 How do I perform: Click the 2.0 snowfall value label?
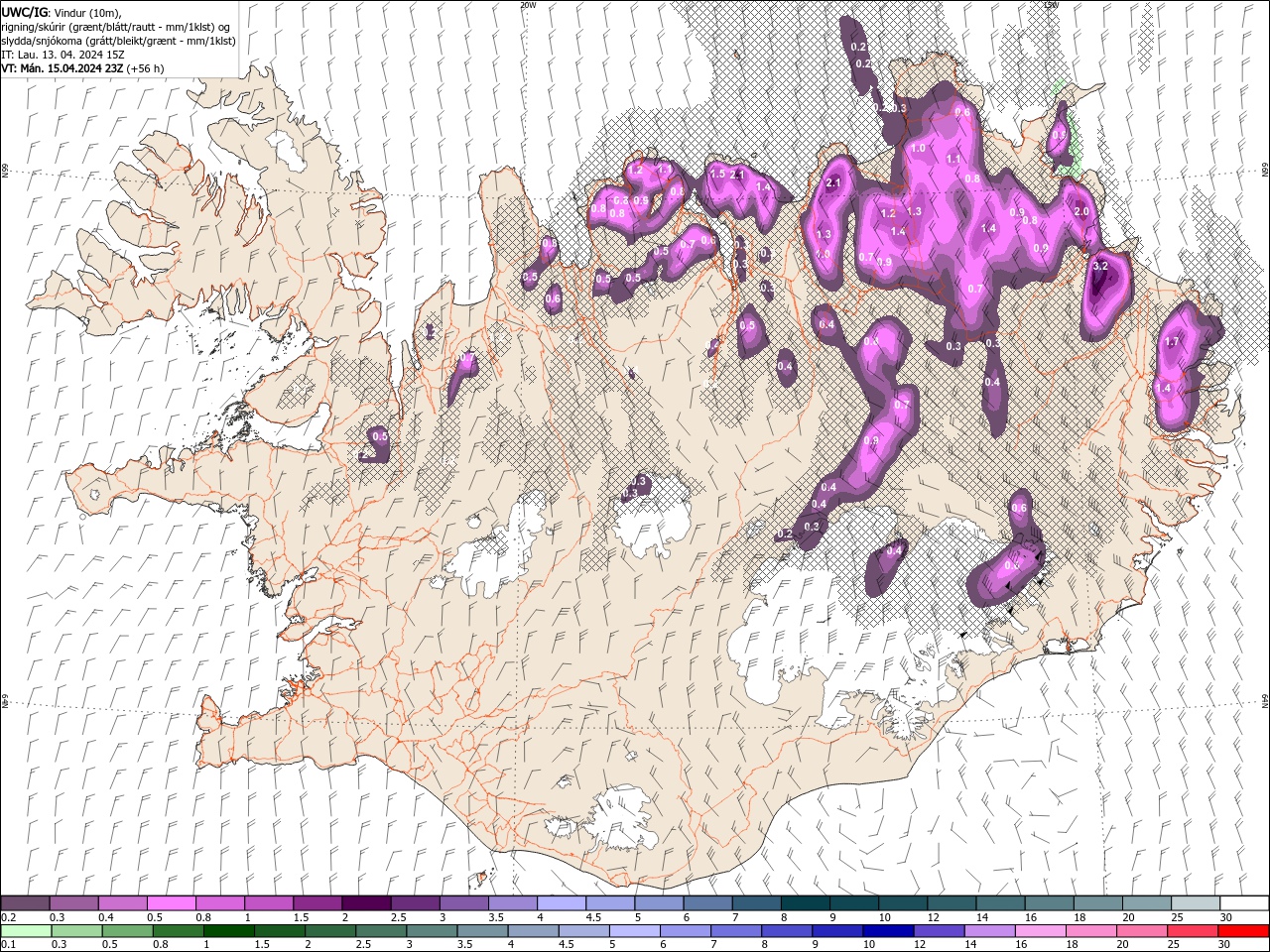click(1081, 211)
